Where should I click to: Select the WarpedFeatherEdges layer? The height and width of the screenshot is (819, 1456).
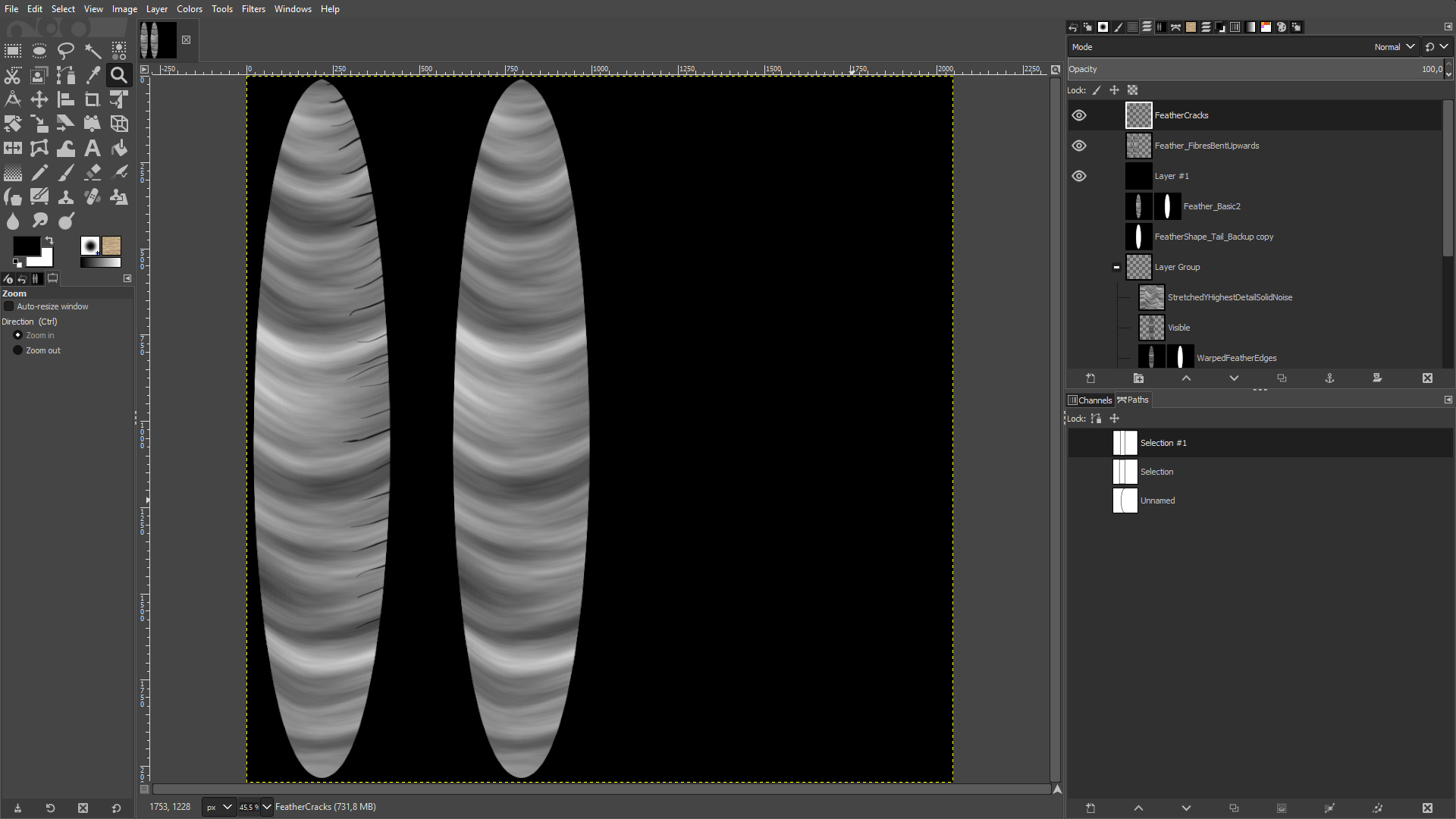pos(1236,357)
